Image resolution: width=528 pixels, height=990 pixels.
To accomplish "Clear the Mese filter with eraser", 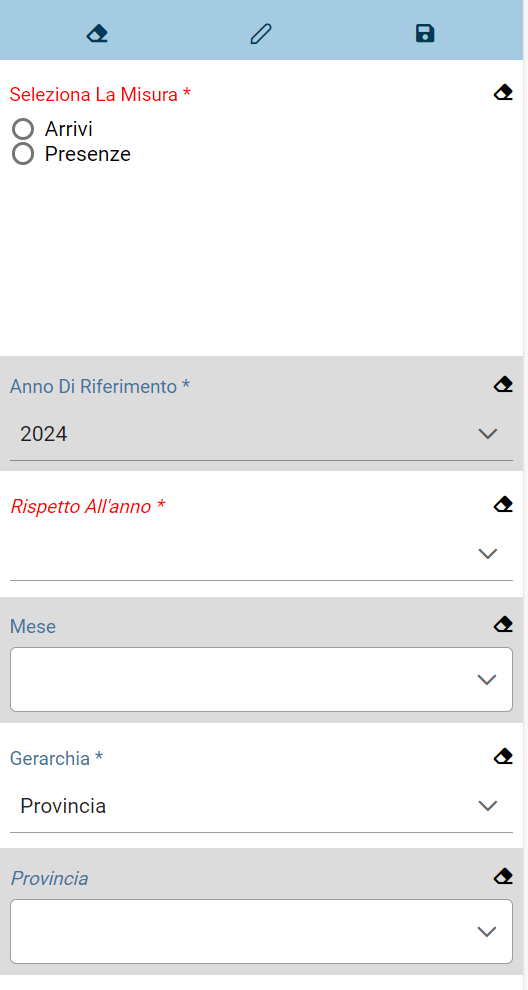I will [x=503, y=624].
